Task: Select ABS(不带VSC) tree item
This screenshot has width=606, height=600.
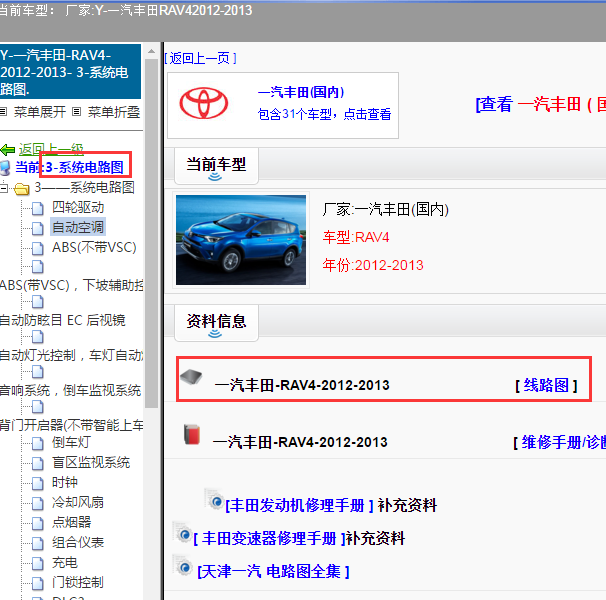Action: coord(94,247)
